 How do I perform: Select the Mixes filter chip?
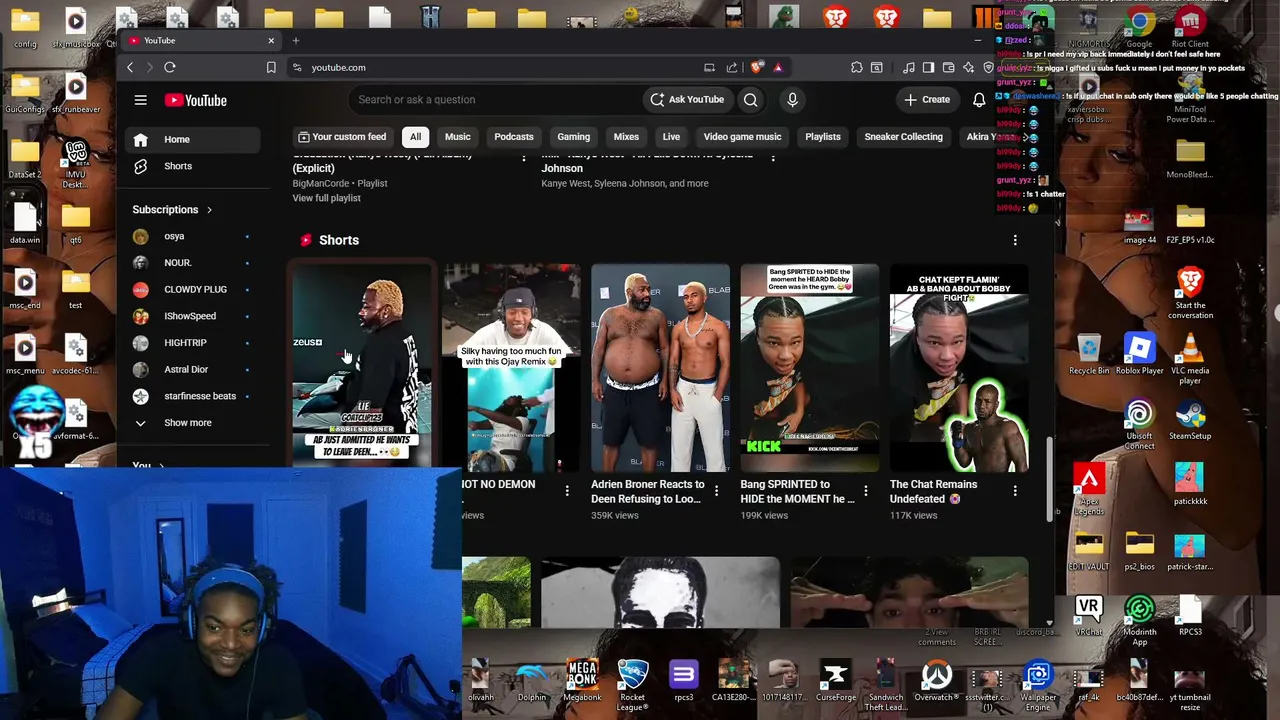[x=626, y=137]
